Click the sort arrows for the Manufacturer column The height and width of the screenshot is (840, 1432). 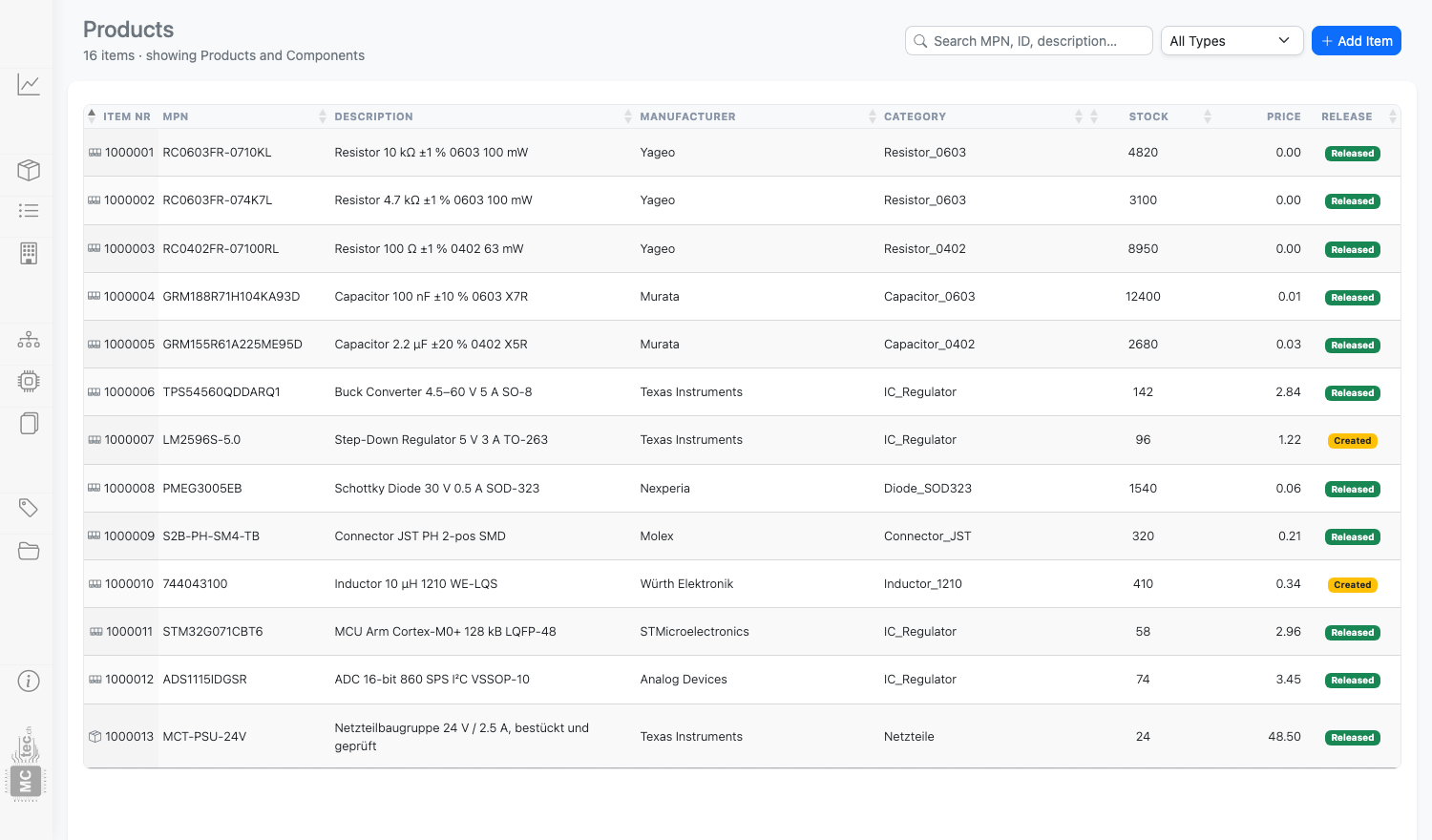coord(873,116)
